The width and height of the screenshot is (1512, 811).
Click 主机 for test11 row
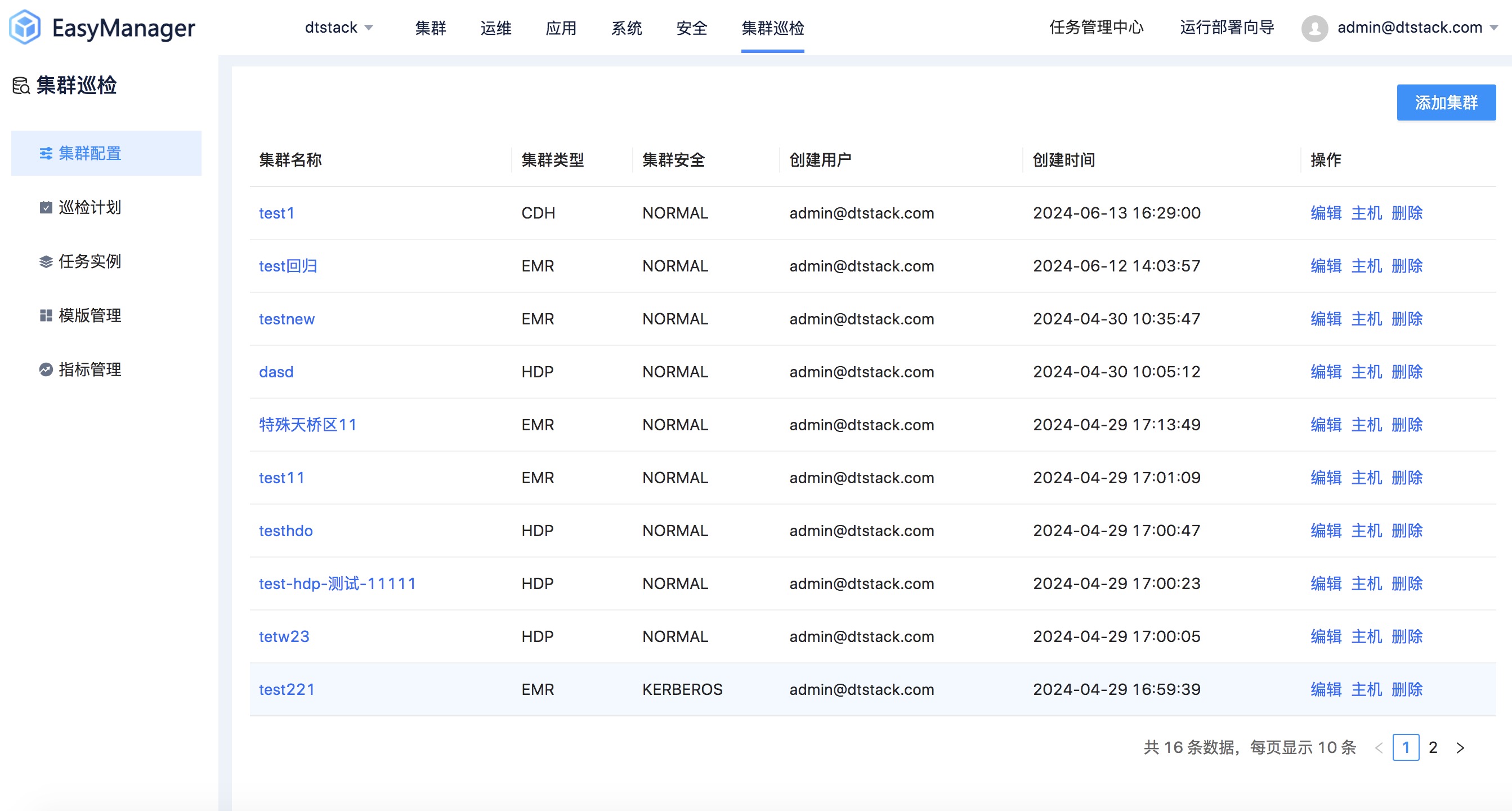tap(1366, 478)
